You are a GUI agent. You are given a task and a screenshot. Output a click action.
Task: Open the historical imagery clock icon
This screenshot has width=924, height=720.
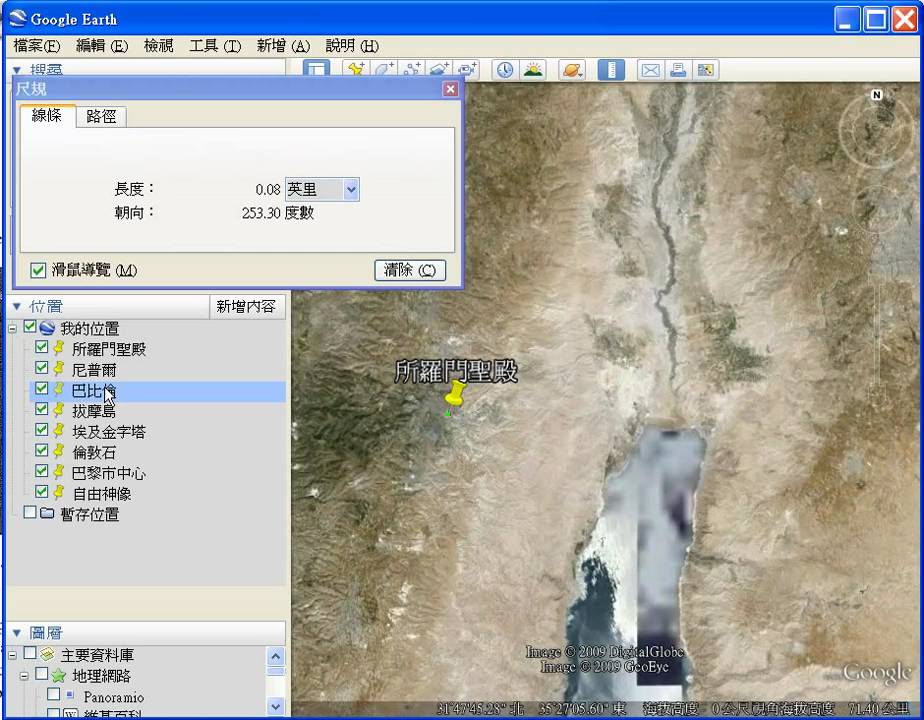coord(504,70)
